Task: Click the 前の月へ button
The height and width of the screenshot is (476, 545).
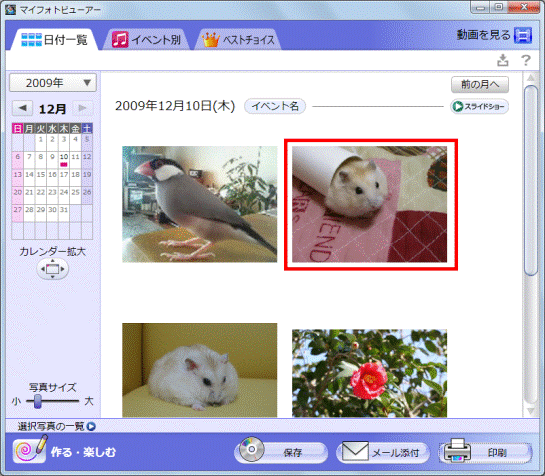Action: 480,84
